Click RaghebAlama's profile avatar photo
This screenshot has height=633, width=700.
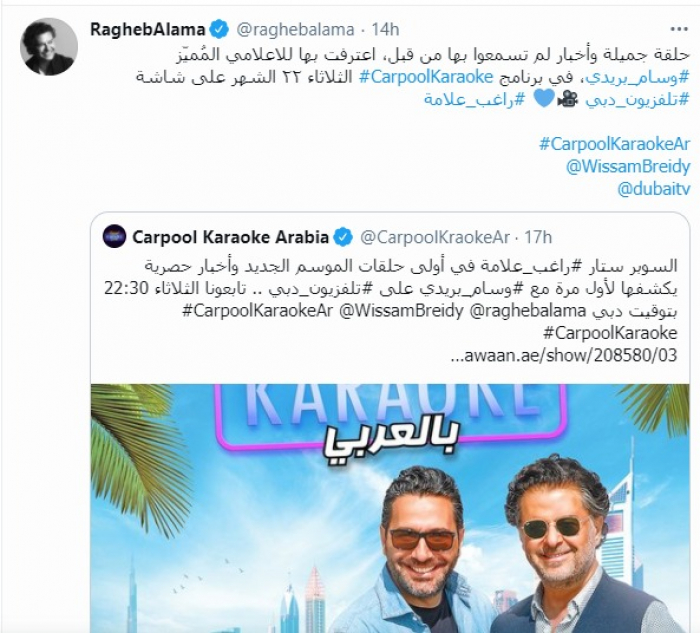[49, 47]
